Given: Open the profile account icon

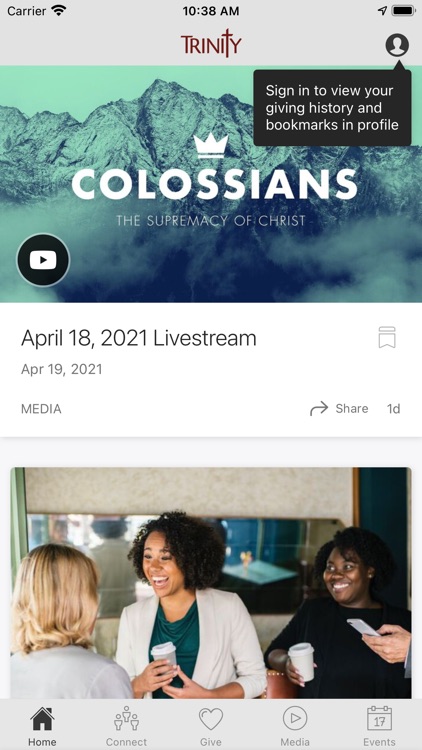Looking at the screenshot, I should [x=397, y=45].
